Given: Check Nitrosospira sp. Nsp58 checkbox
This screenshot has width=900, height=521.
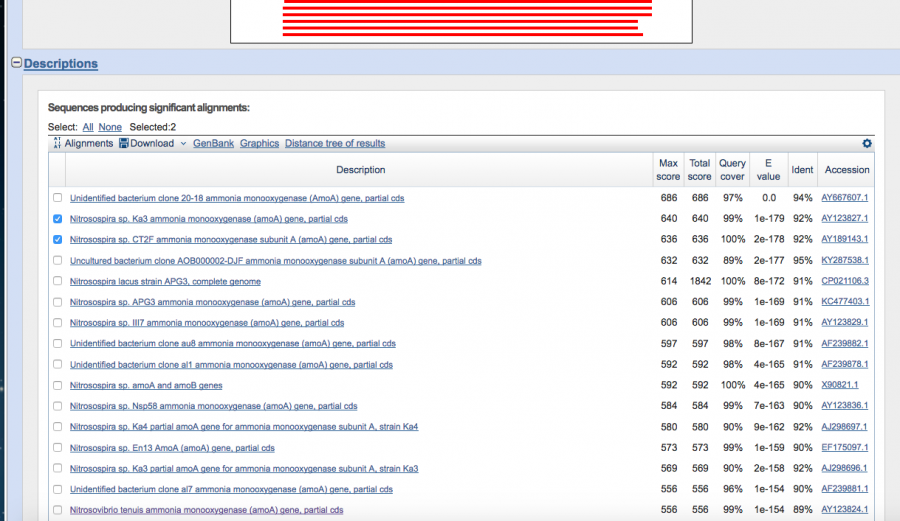Looking at the screenshot, I should (57, 406).
